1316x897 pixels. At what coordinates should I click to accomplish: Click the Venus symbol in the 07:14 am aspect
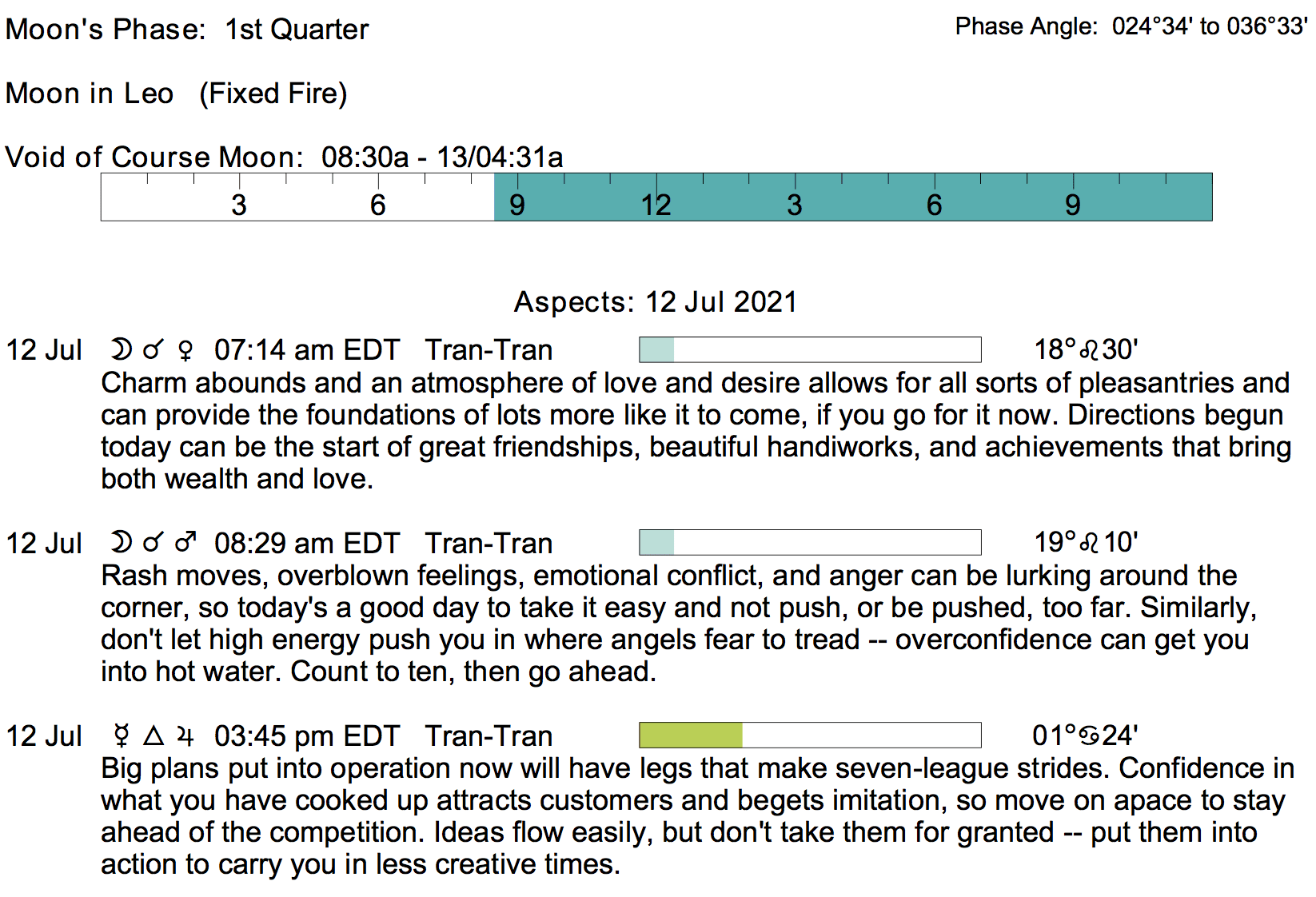pyautogui.click(x=185, y=351)
